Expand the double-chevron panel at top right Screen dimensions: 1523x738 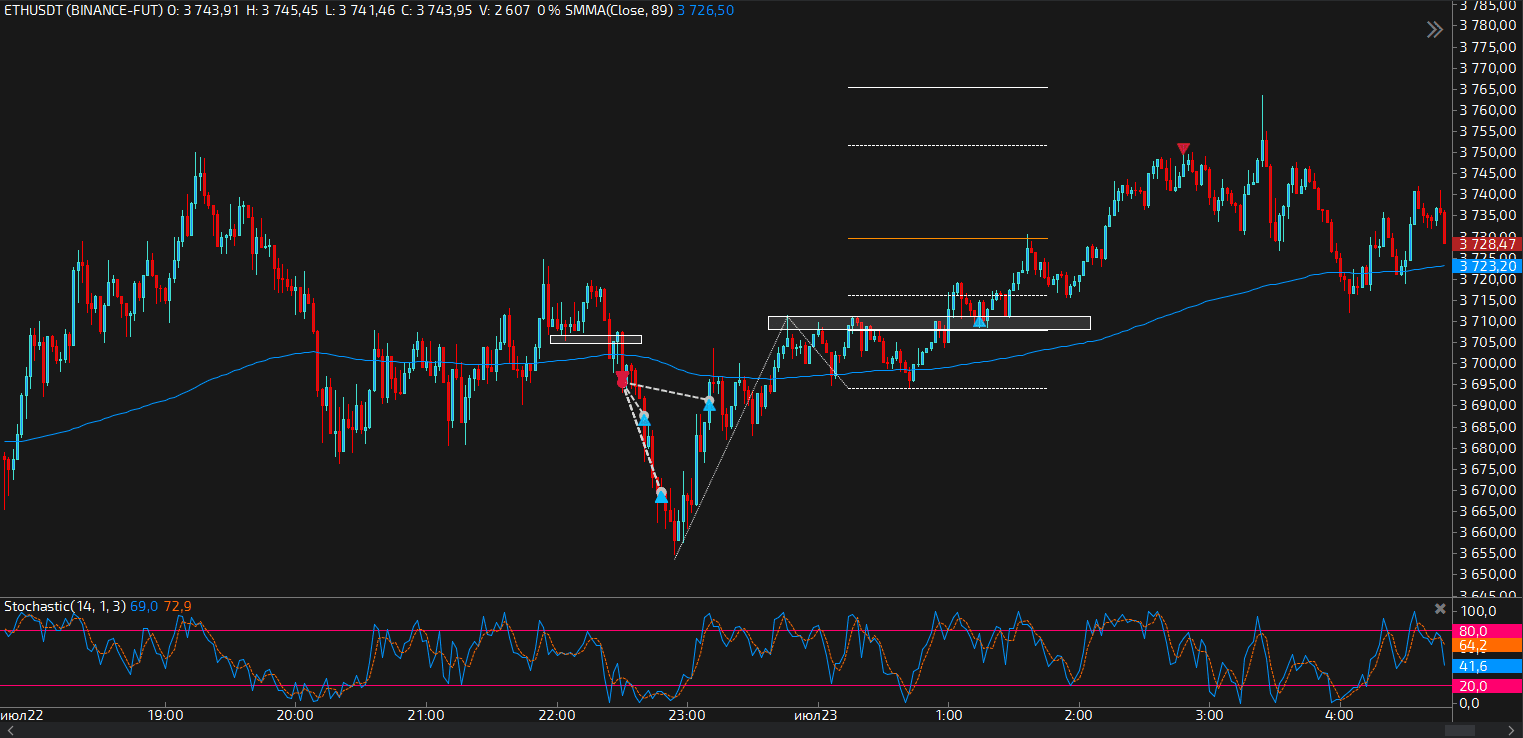[1435, 30]
